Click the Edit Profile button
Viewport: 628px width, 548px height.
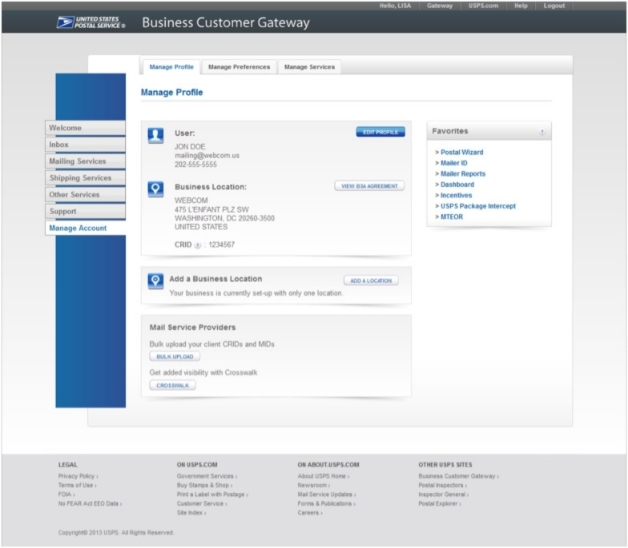coord(380,132)
